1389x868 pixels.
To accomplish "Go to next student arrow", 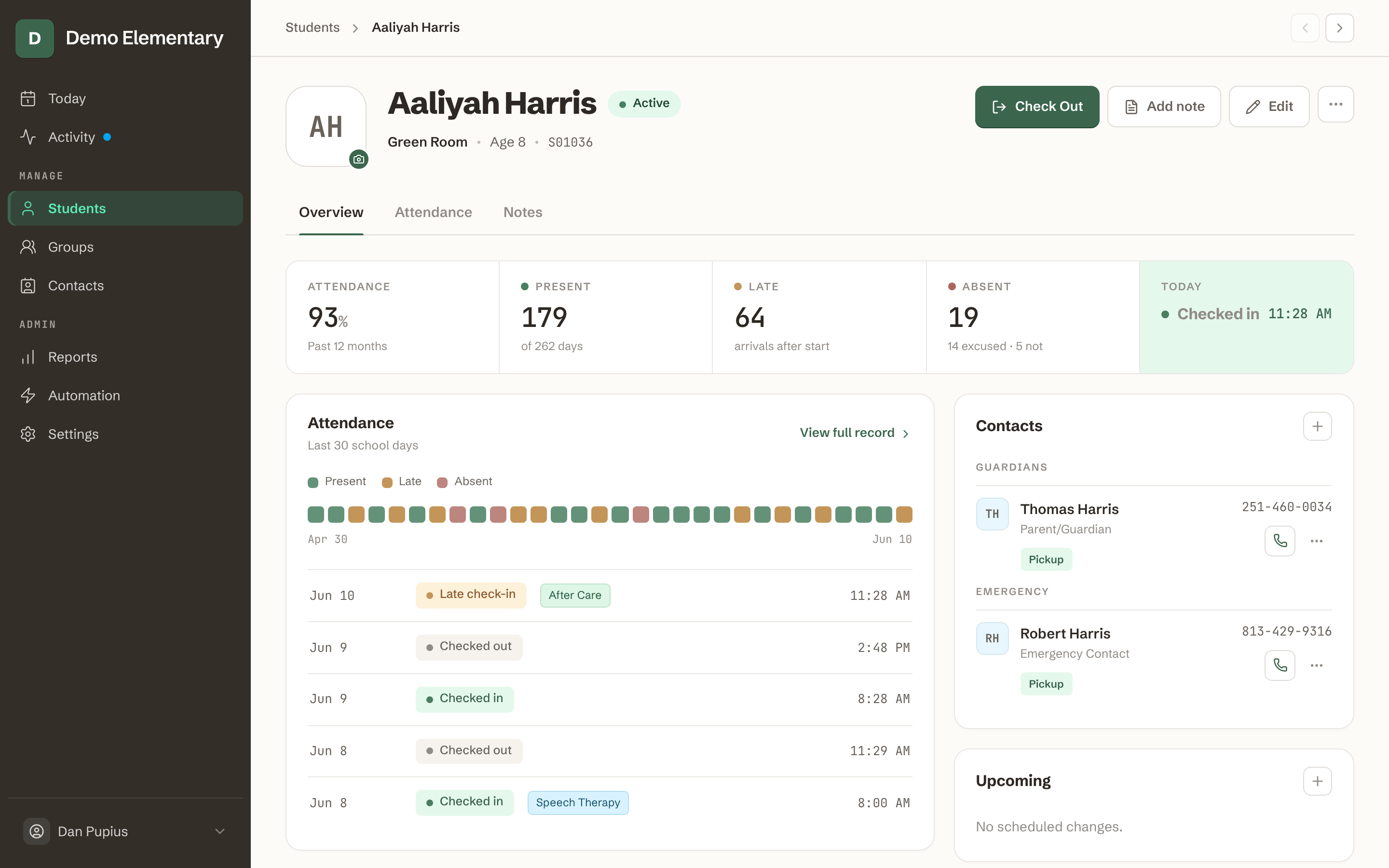I will [x=1340, y=28].
